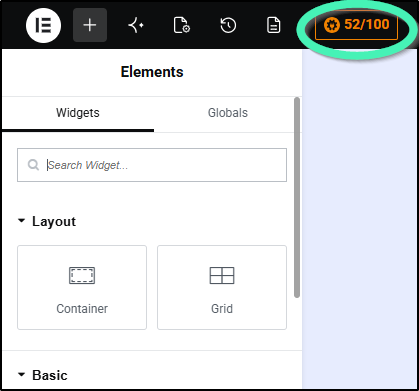Click the Add Element plus icon
Screen dimensions: 419x391
[x=90, y=25]
